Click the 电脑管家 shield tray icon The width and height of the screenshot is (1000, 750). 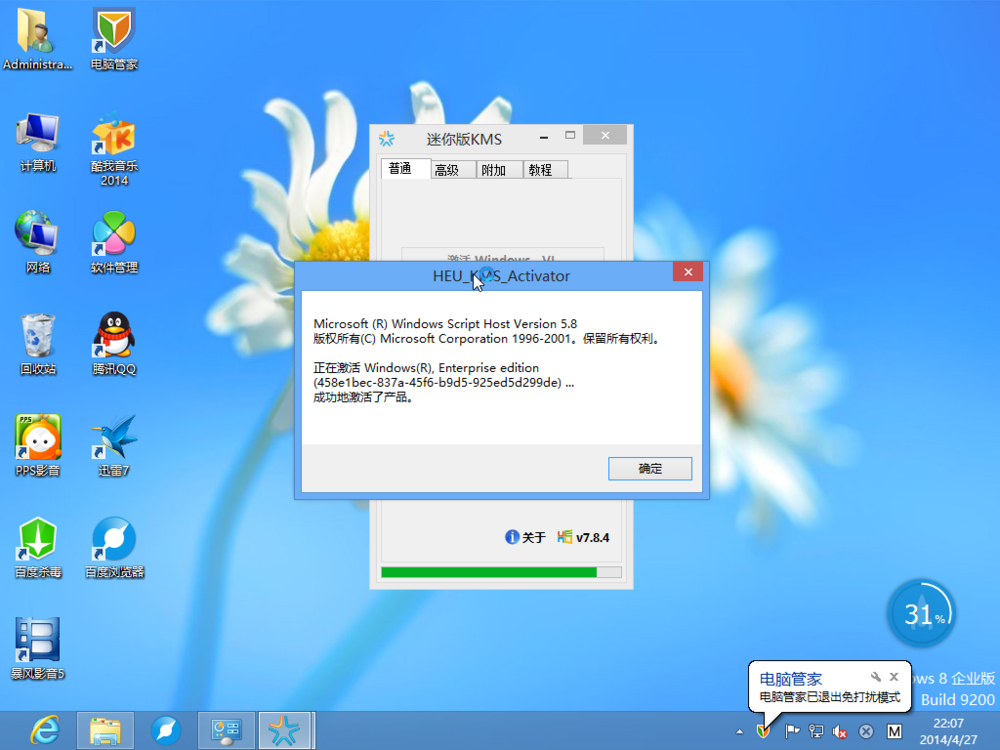tap(763, 732)
